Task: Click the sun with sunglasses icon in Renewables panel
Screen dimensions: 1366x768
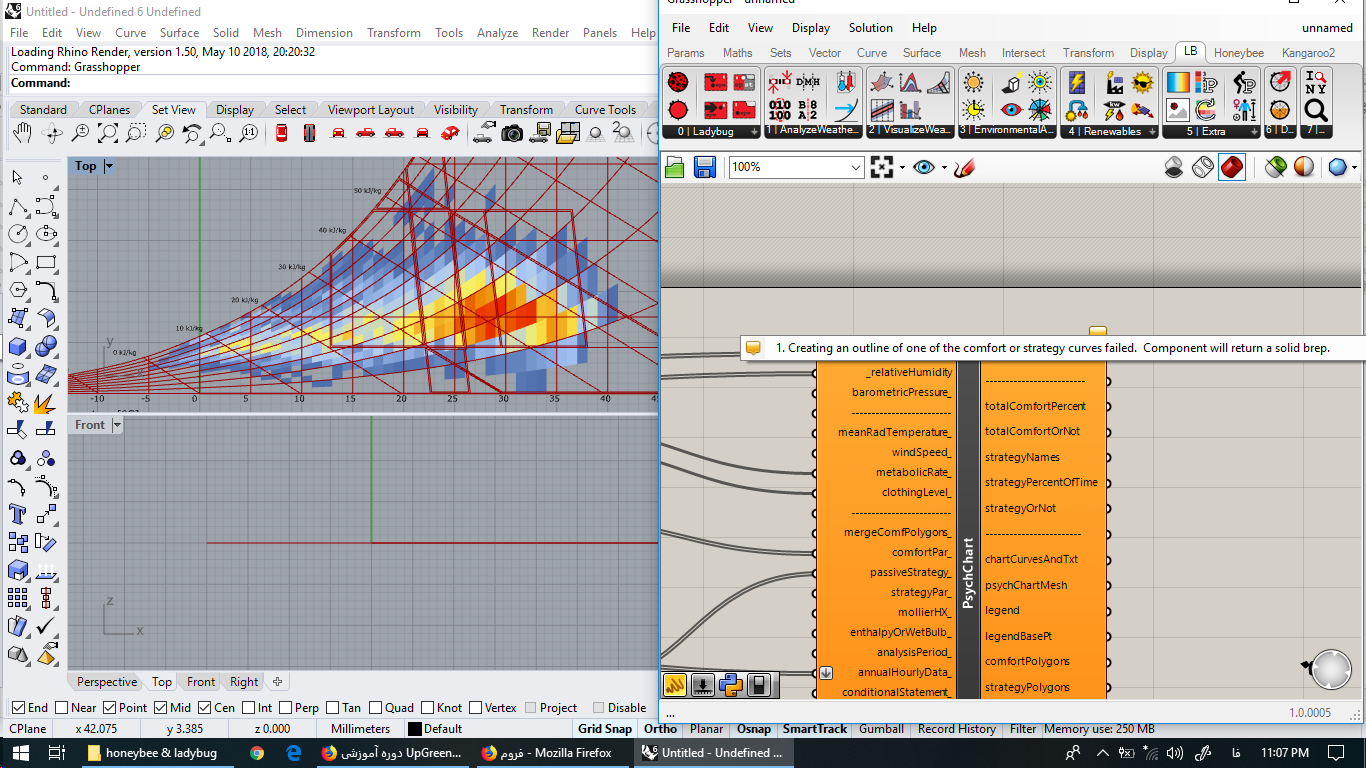Action: (1142, 82)
